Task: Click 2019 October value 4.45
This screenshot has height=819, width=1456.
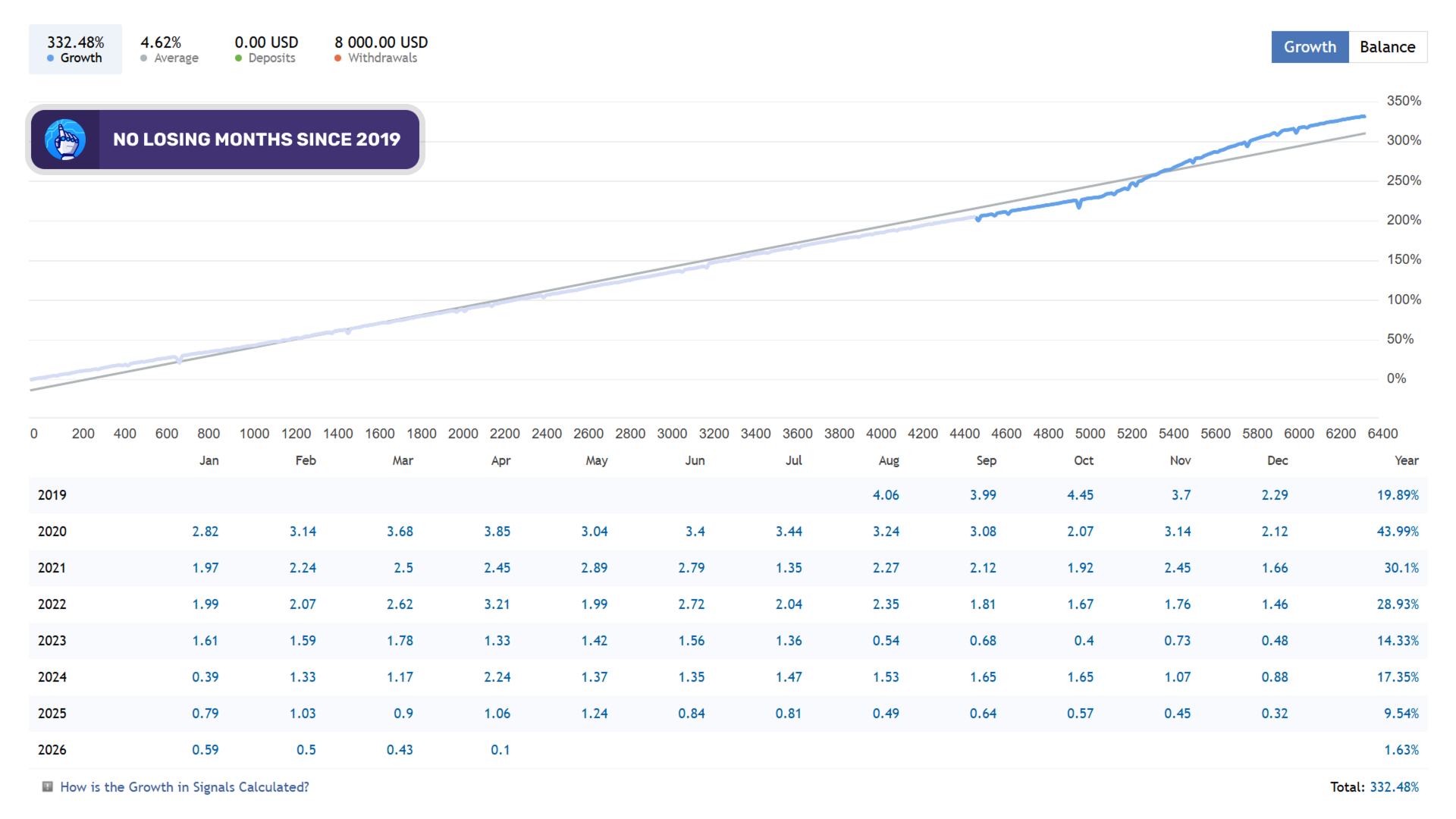Action: (1080, 495)
